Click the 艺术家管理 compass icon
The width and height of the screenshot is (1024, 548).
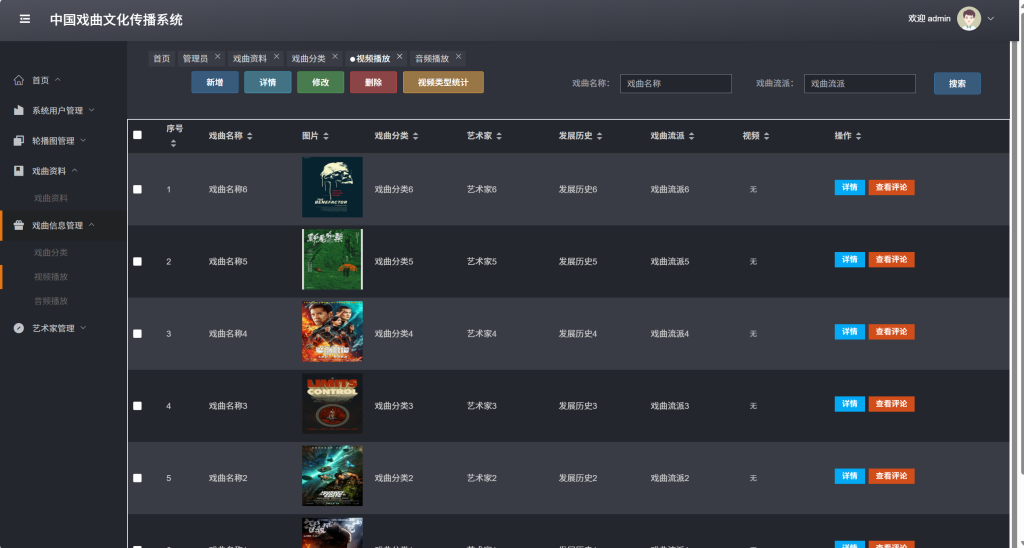click(x=19, y=328)
